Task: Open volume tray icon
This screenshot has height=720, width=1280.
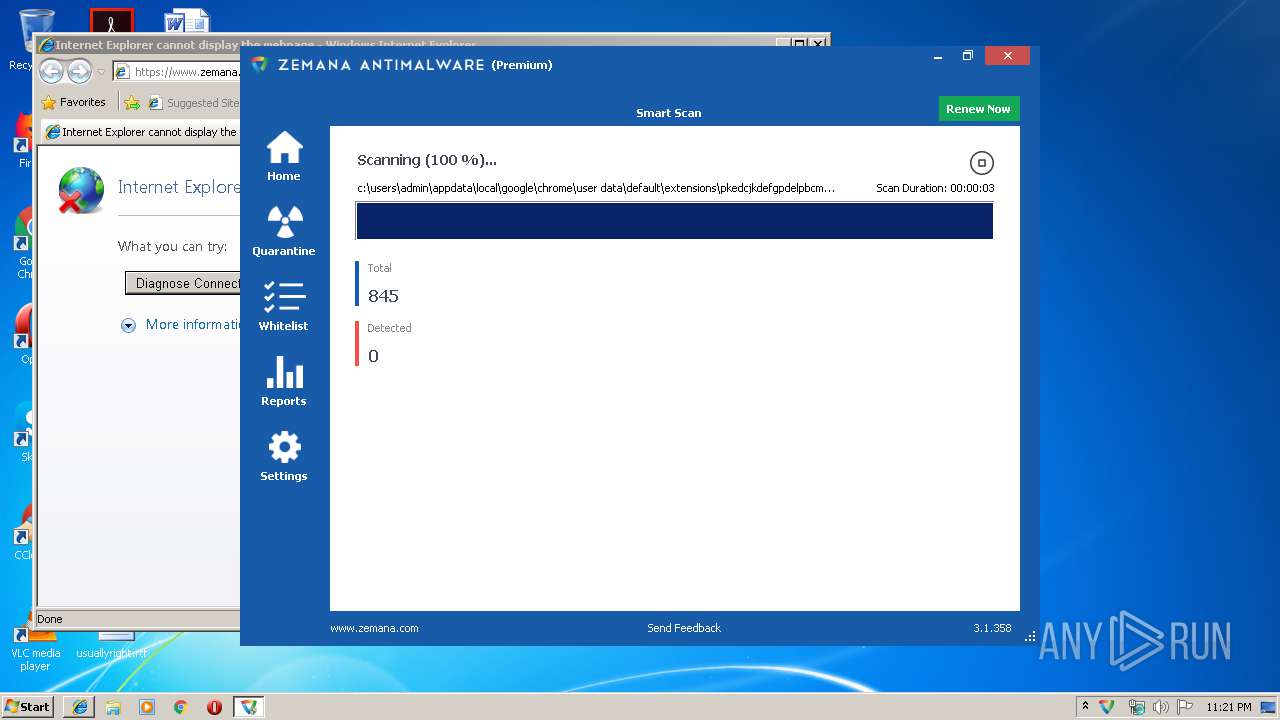Action: (1161, 706)
